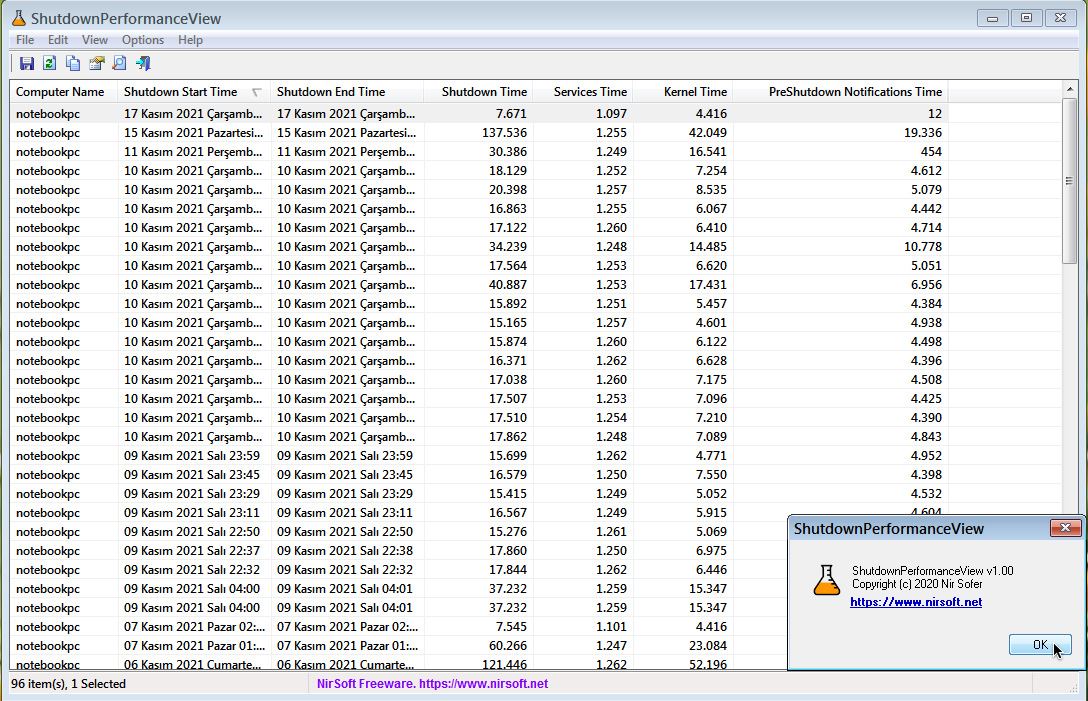The image size is (1088, 701).
Task: Sort by the Shutdown End Time column header
Action: (x=347, y=92)
